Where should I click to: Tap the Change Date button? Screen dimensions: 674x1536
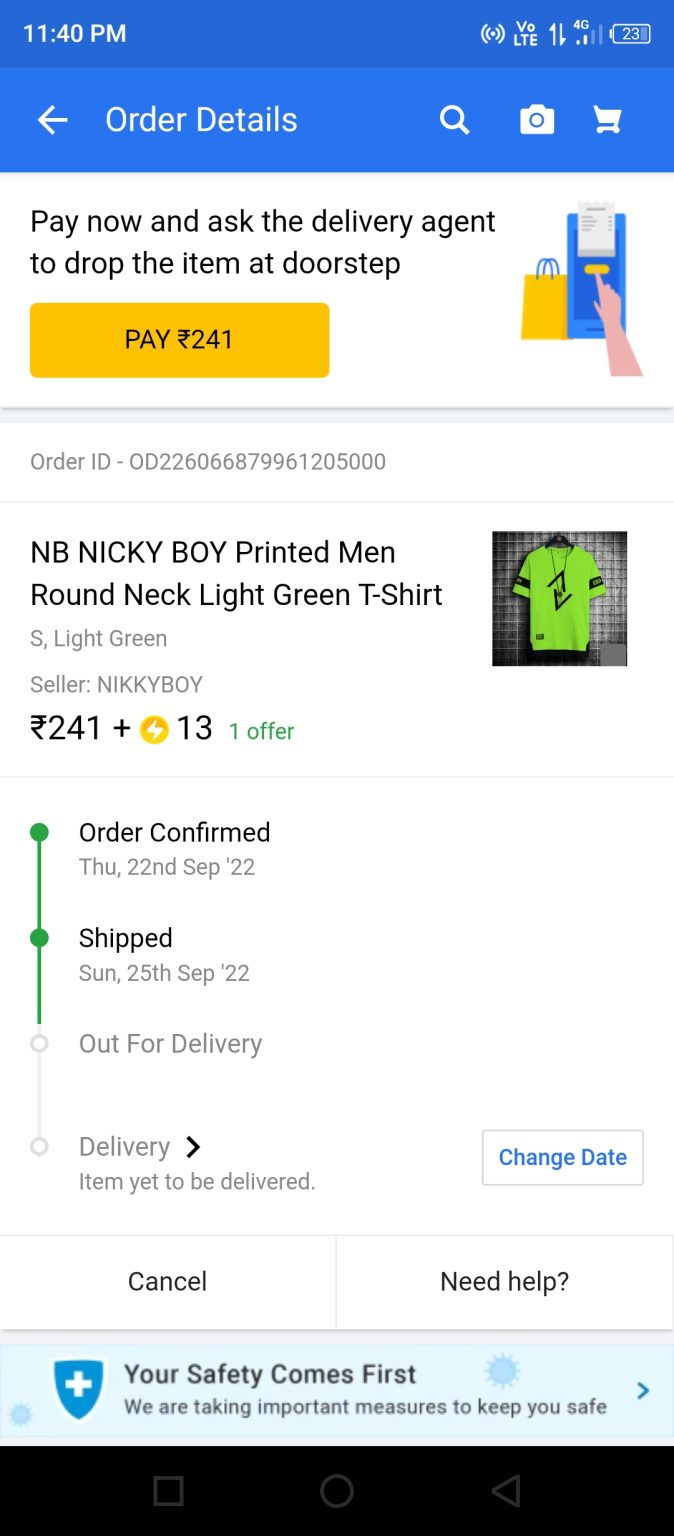(x=562, y=1157)
